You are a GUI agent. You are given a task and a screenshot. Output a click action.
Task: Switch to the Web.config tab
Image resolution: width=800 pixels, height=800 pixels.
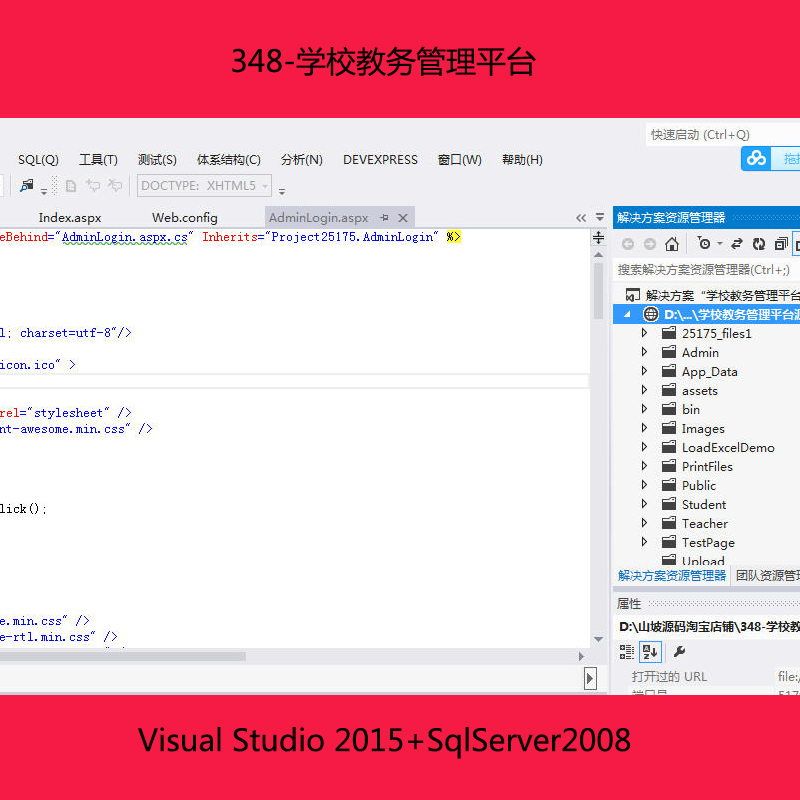point(185,218)
